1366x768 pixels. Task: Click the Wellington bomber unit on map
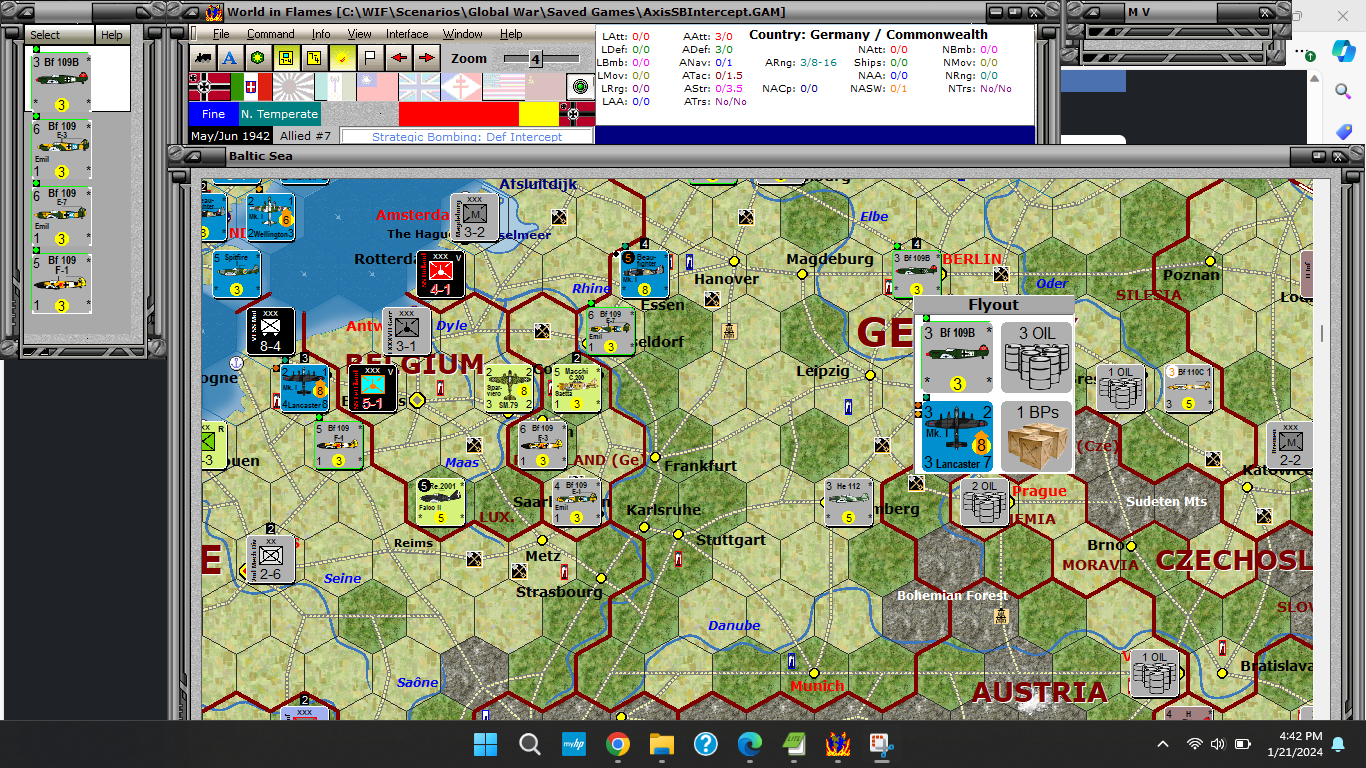270,217
